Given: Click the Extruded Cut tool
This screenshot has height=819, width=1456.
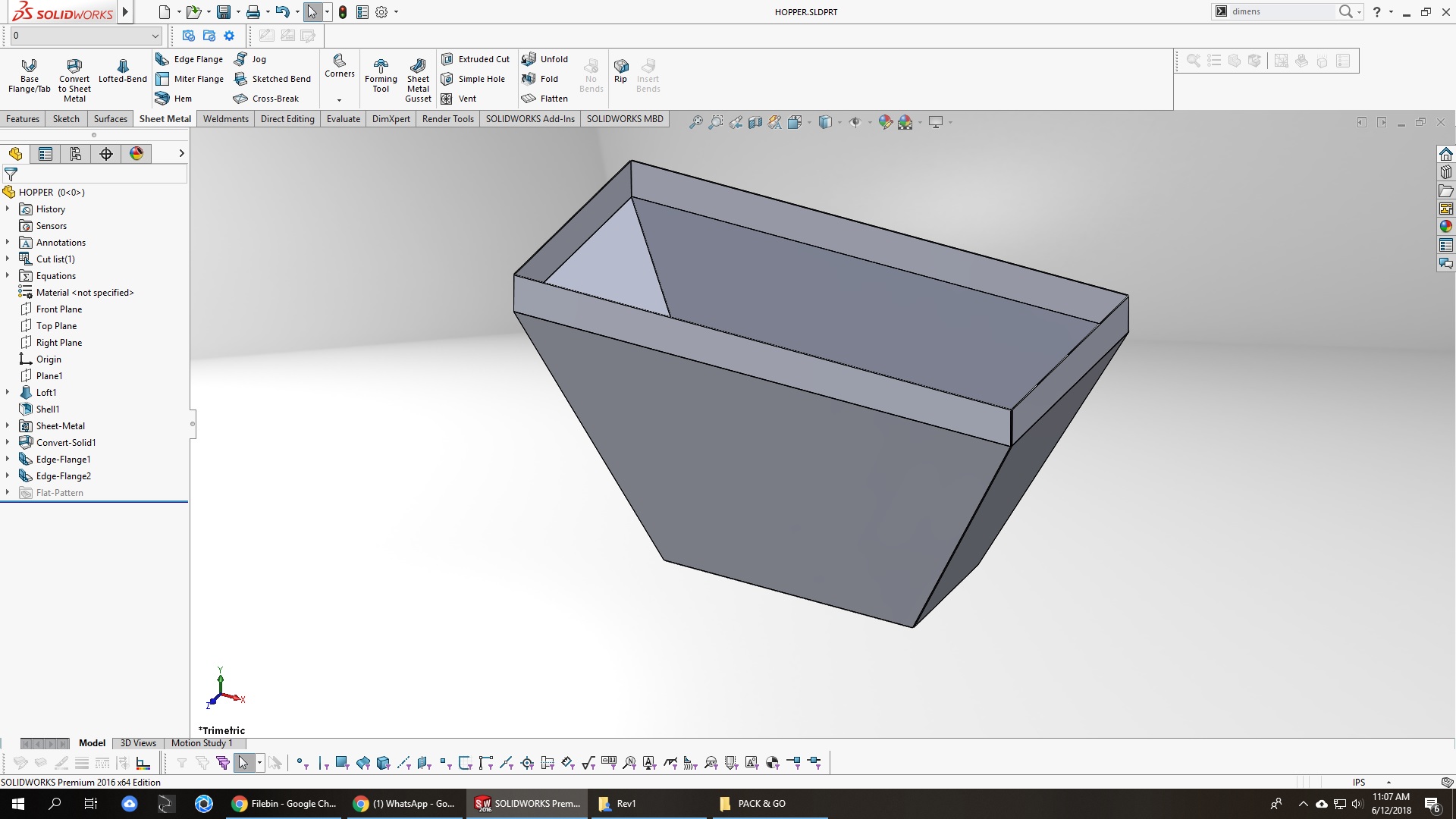Looking at the screenshot, I should (475, 59).
